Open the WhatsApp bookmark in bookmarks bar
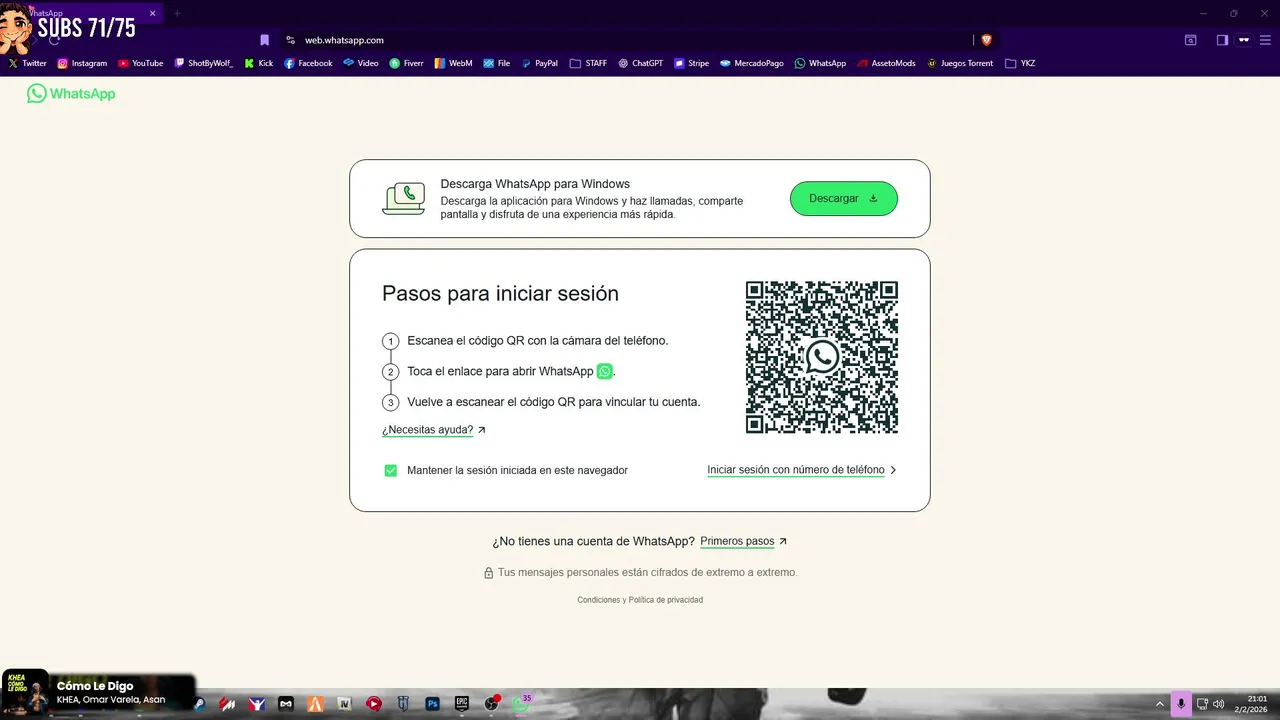 [x=821, y=63]
